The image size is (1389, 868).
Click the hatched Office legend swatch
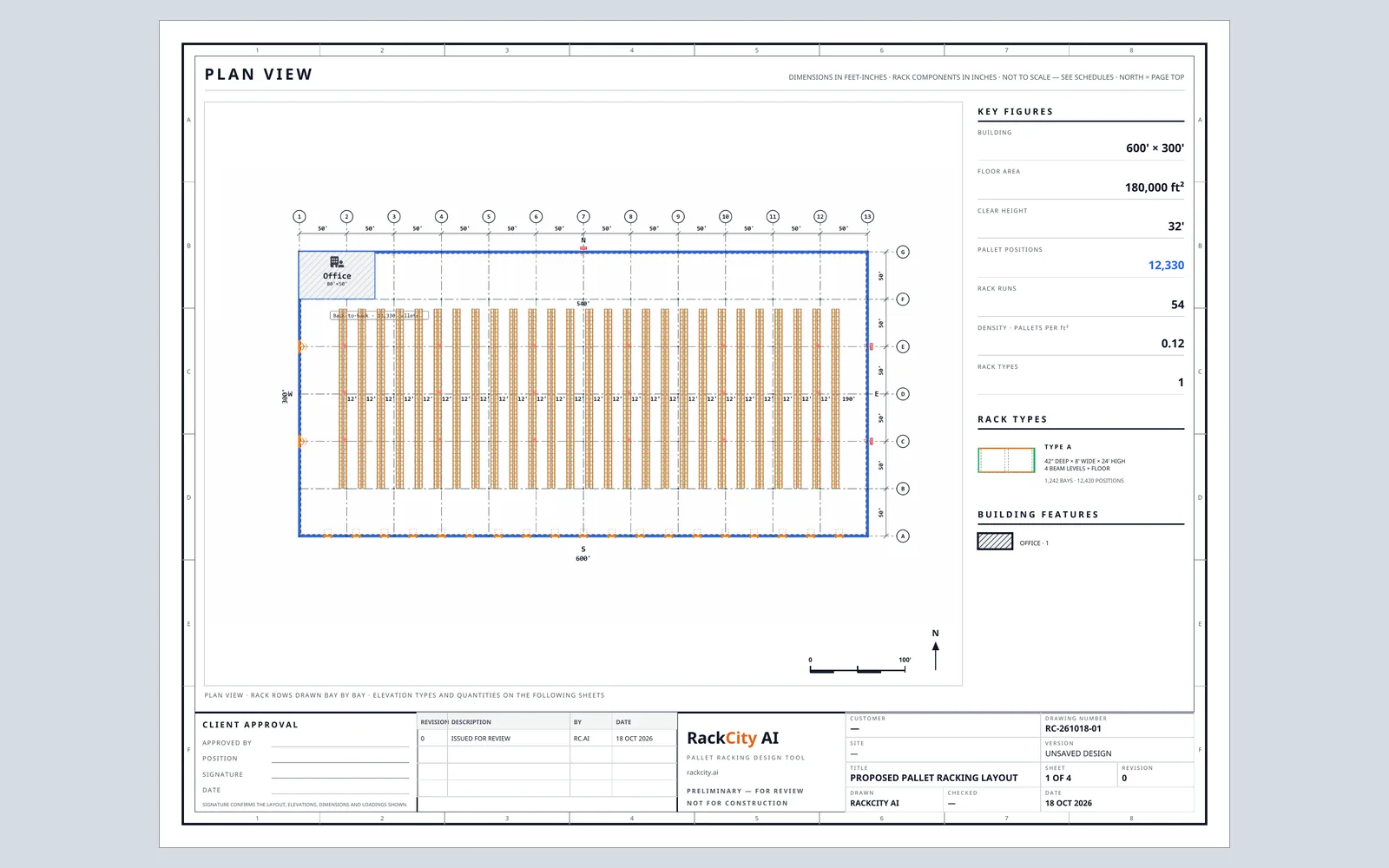click(x=995, y=542)
